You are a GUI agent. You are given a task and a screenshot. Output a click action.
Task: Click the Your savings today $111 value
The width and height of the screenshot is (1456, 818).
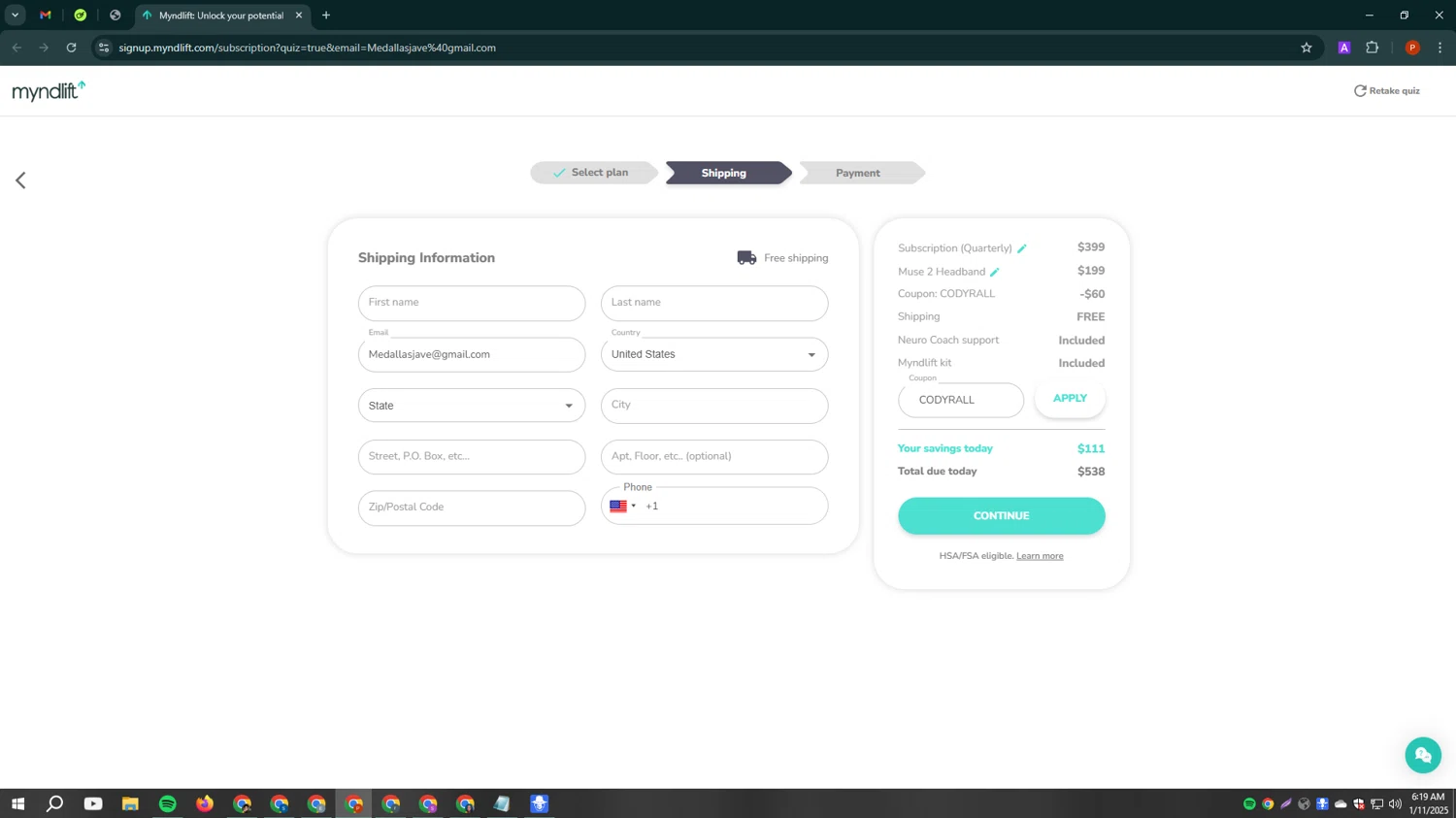(x=1091, y=448)
